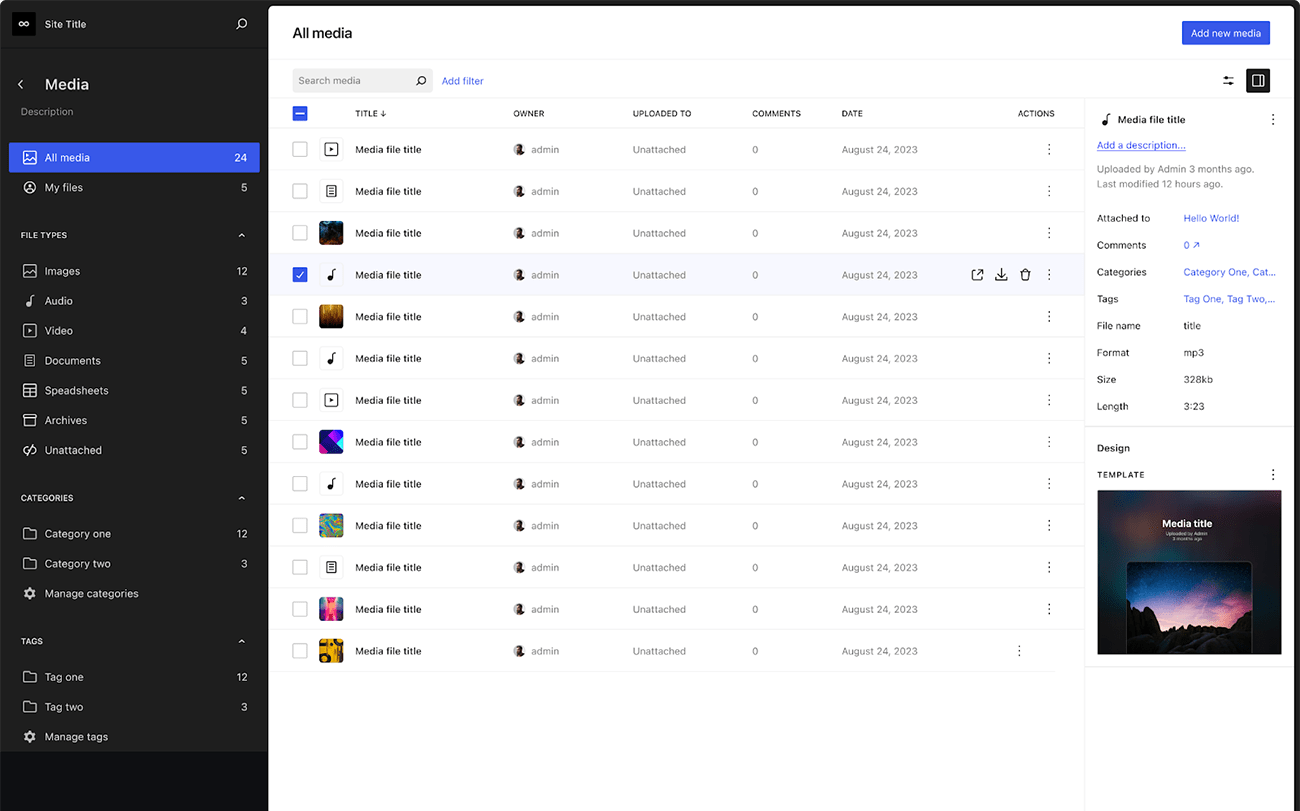Toggle the details sidebar panel icon

point(1258,81)
